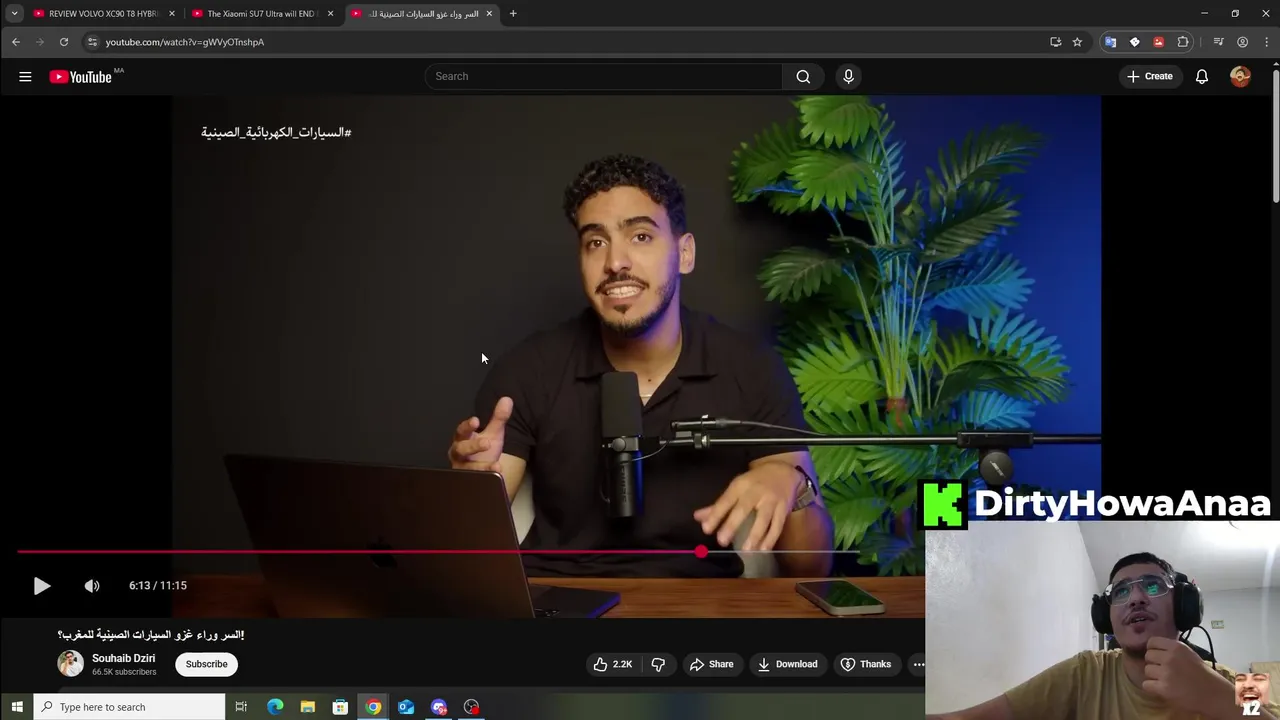Go to YouTube home via logo
The width and height of the screenshot is (1280, 720).
point(80,77)
